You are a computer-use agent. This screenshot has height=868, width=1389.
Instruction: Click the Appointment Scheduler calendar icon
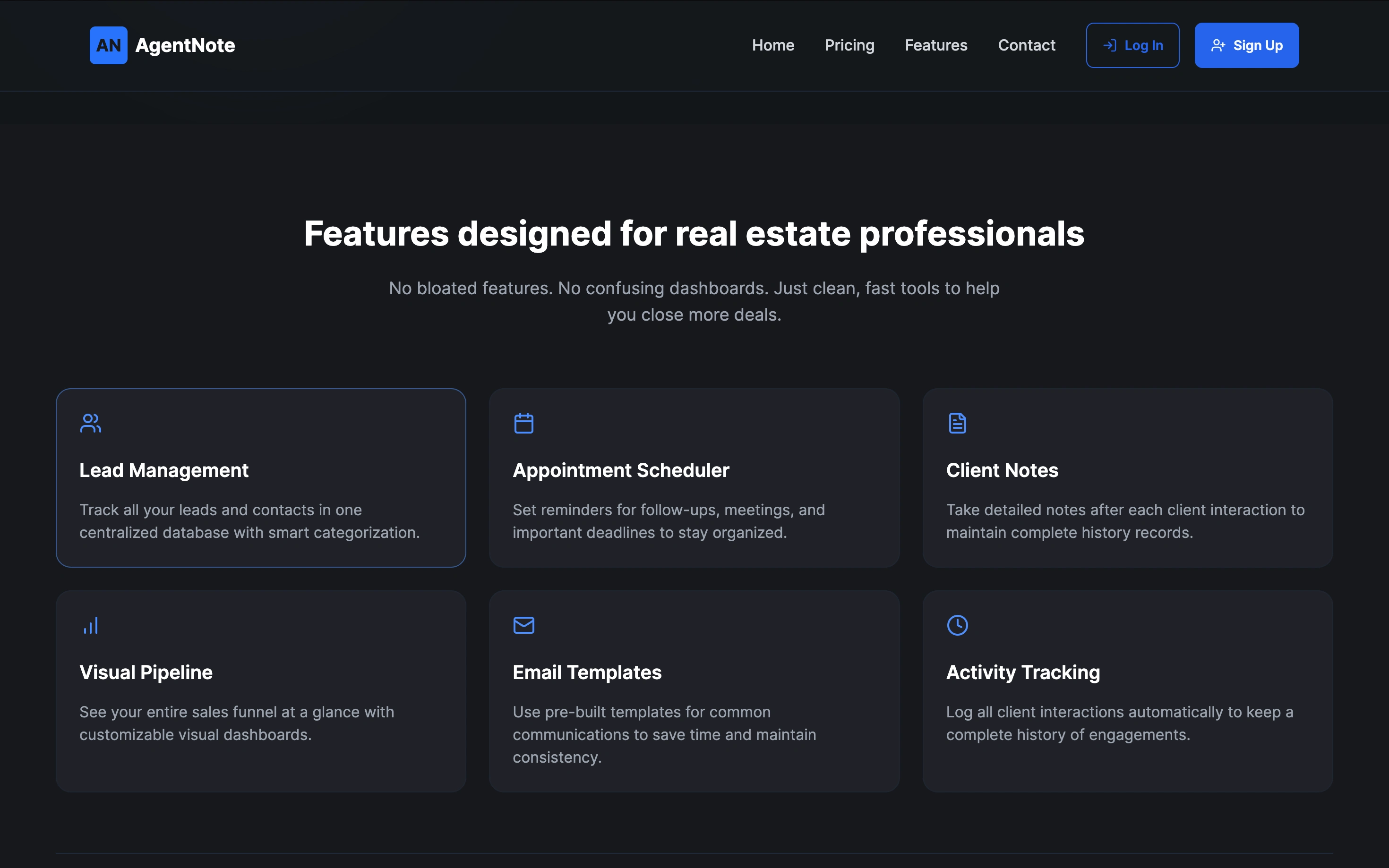click(523, 423)
